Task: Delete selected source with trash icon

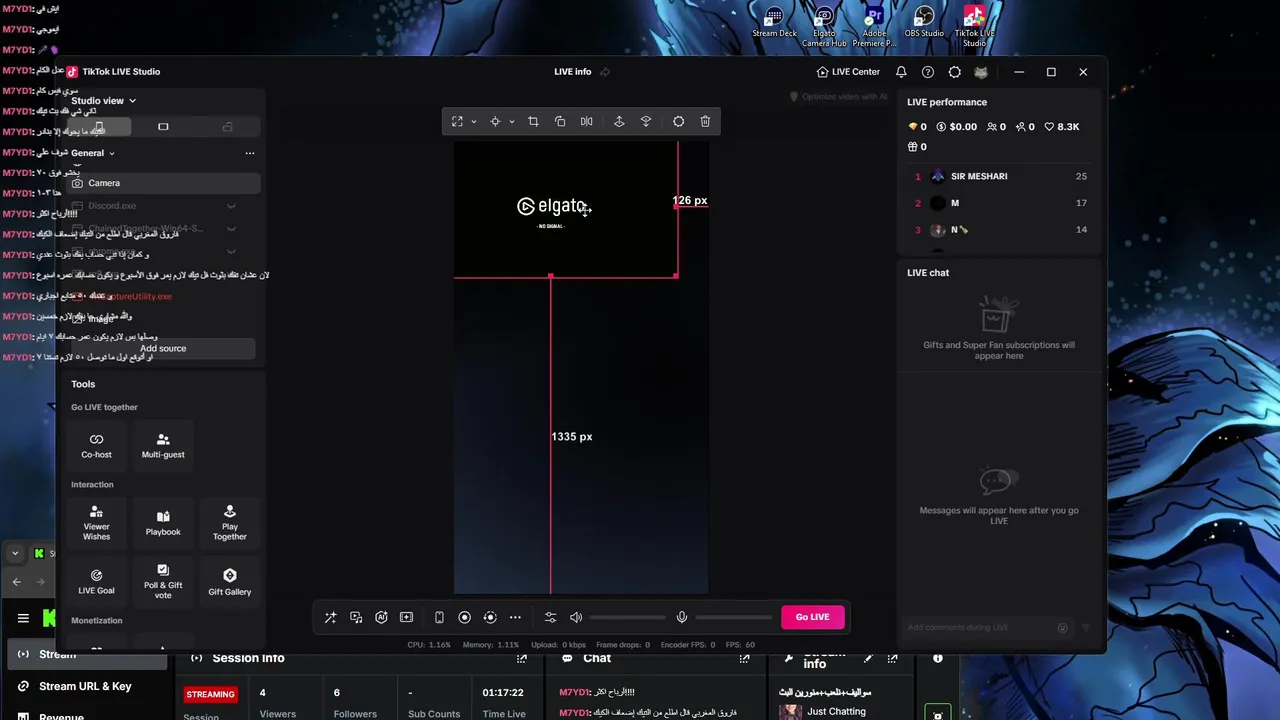Action: click(705, 122)
